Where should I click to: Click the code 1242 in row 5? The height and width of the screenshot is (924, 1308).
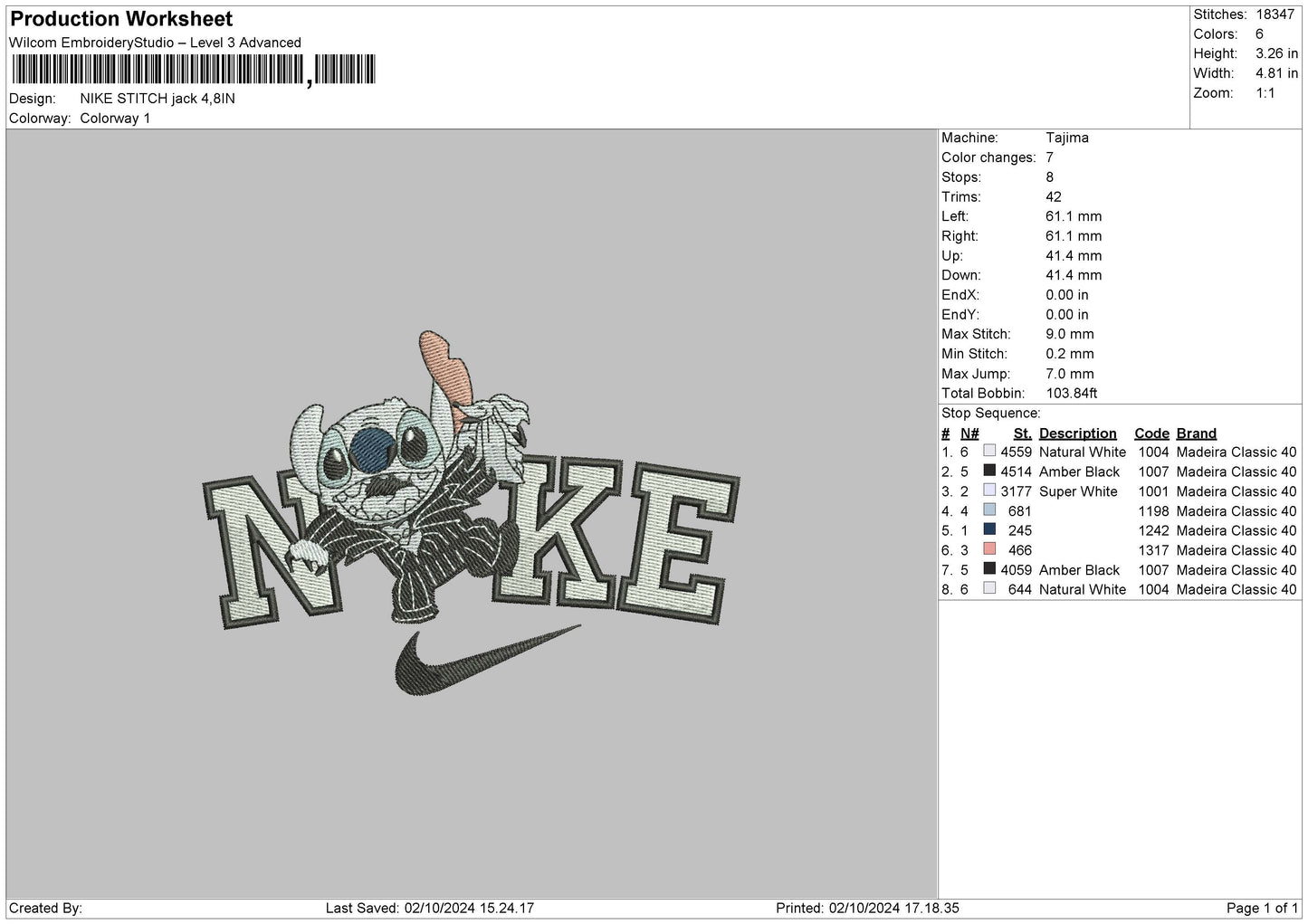click(1154, 531)
